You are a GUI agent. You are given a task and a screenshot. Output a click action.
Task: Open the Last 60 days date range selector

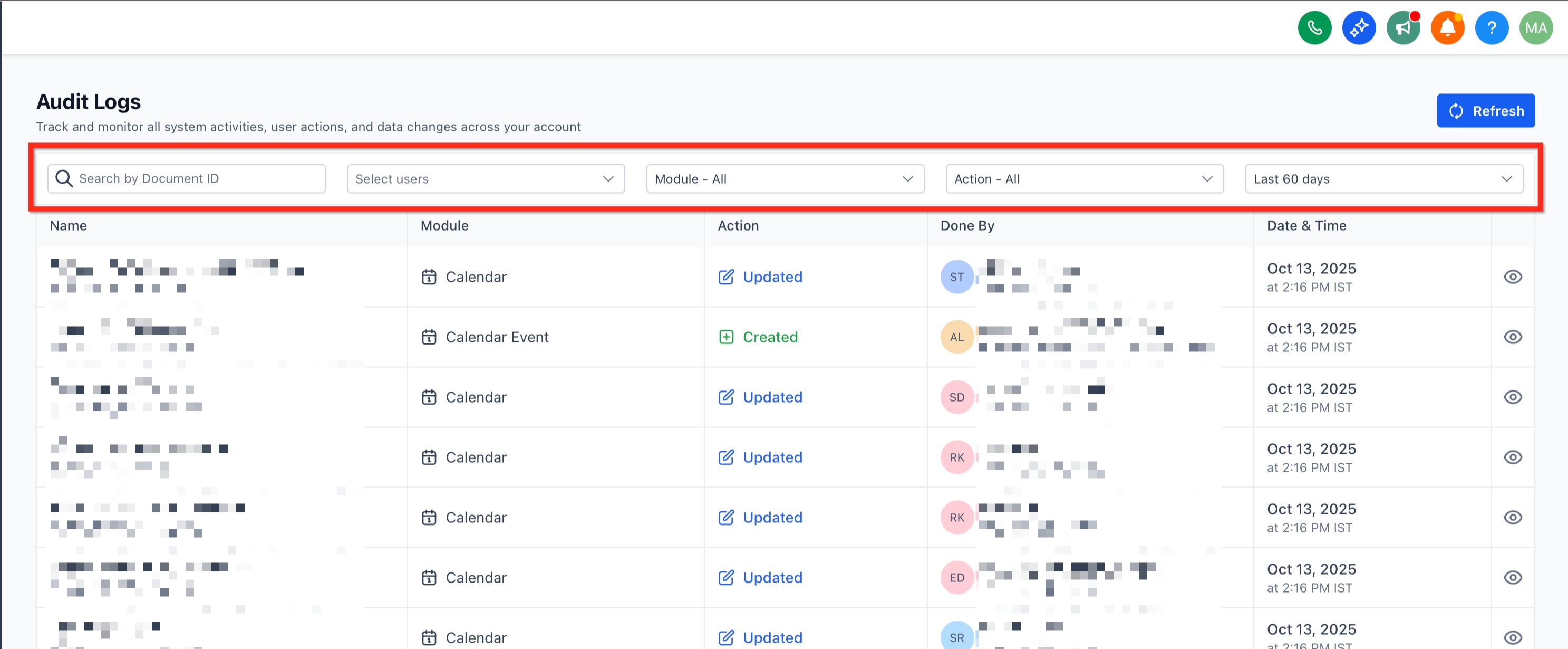1383,178
